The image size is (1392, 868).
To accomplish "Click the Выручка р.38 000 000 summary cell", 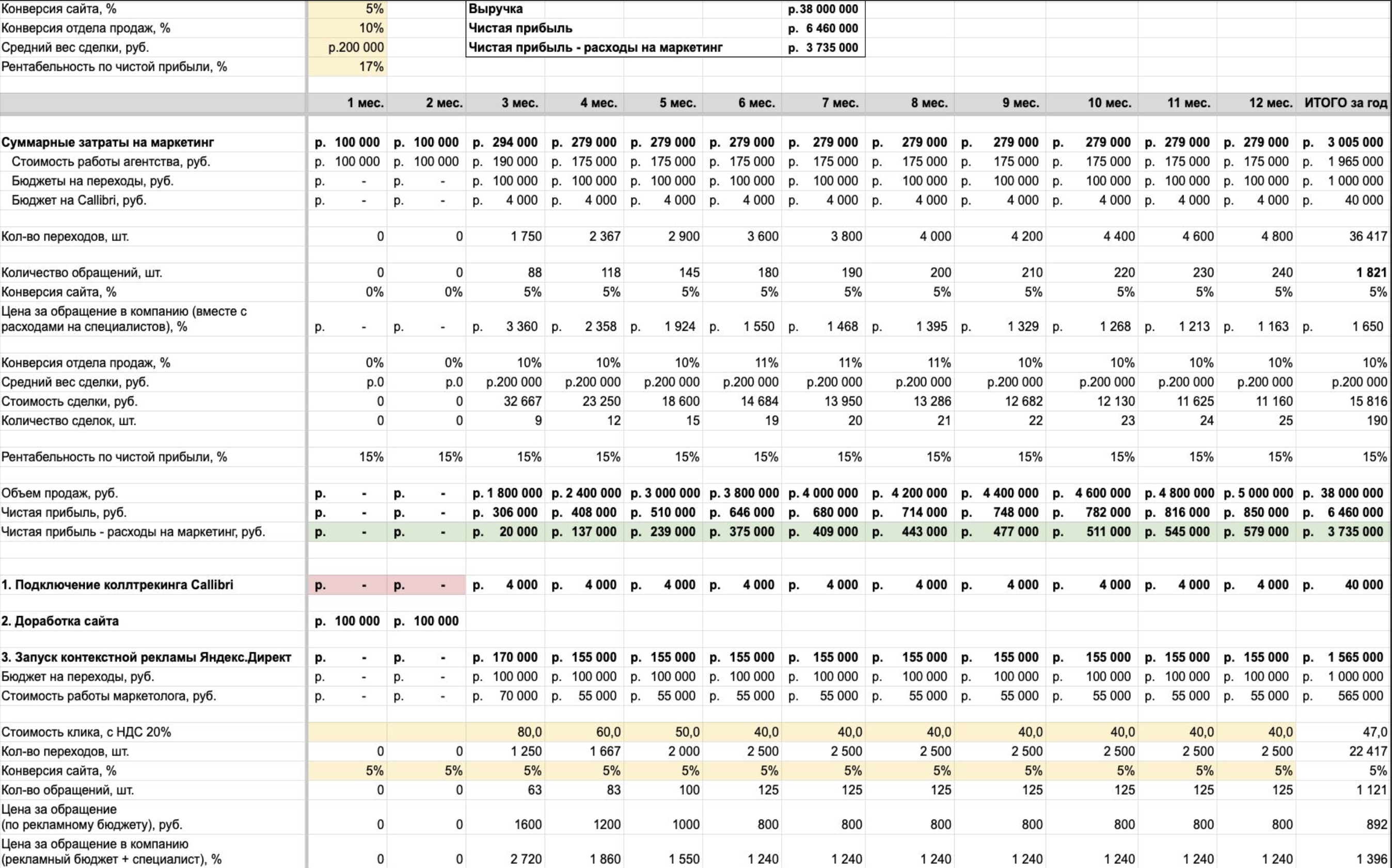I will pos(823,9).
